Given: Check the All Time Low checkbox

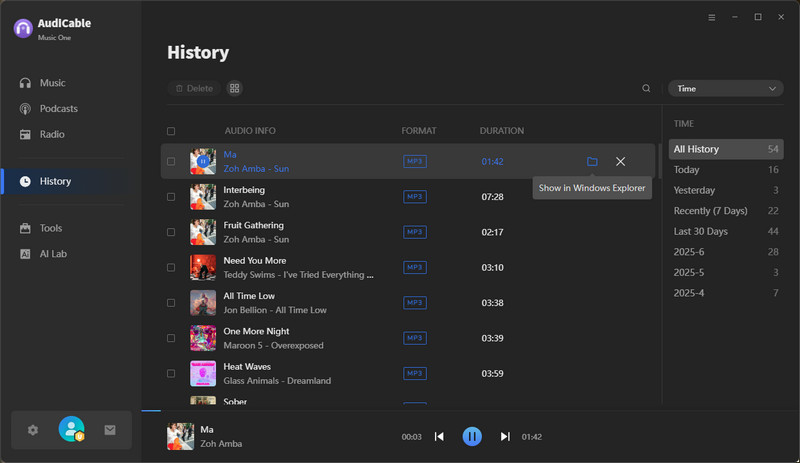Looking at the screenshot, I should point(171,303).
